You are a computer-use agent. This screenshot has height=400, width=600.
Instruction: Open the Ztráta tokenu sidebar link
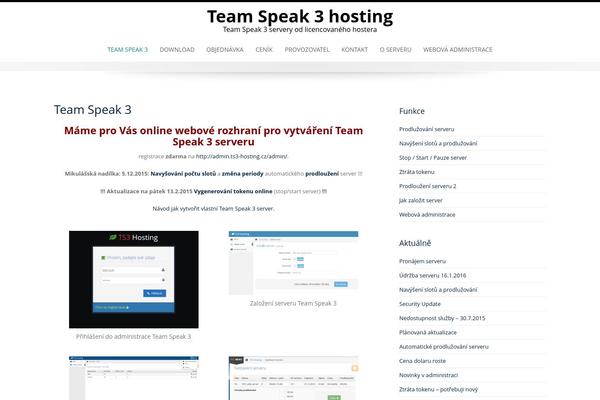coord(417,172)
